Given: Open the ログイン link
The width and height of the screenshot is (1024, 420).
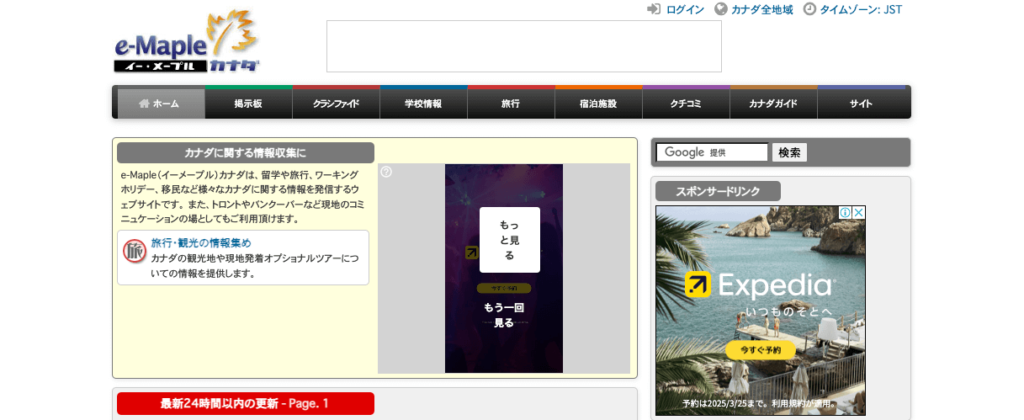Looking at the screenshot, I should (685, 9).
